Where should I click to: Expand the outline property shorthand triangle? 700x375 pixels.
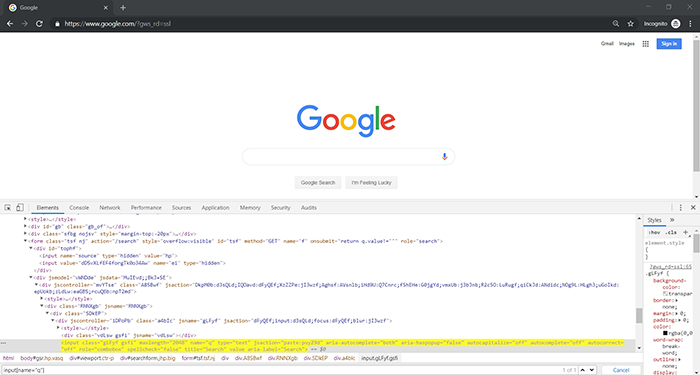point(679,359)
